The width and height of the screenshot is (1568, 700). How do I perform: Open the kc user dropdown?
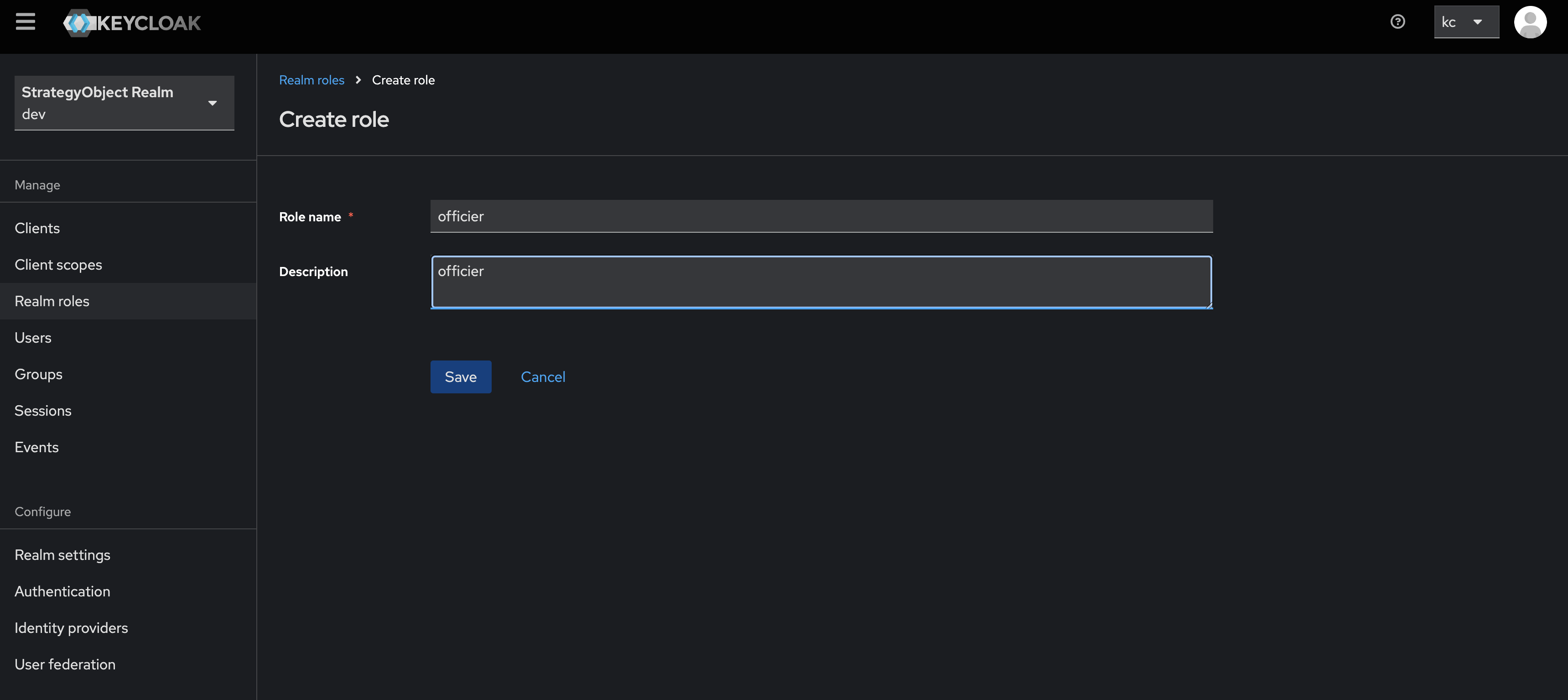pos(1466,22)
